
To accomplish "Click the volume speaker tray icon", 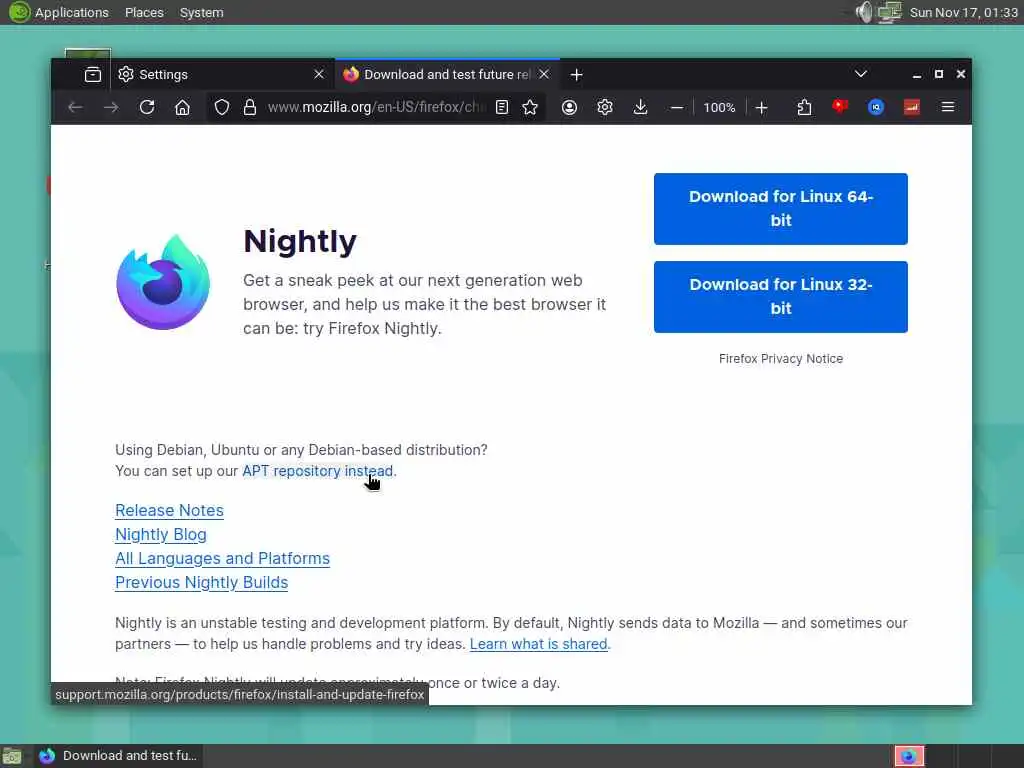I will (x=864, y=12).
